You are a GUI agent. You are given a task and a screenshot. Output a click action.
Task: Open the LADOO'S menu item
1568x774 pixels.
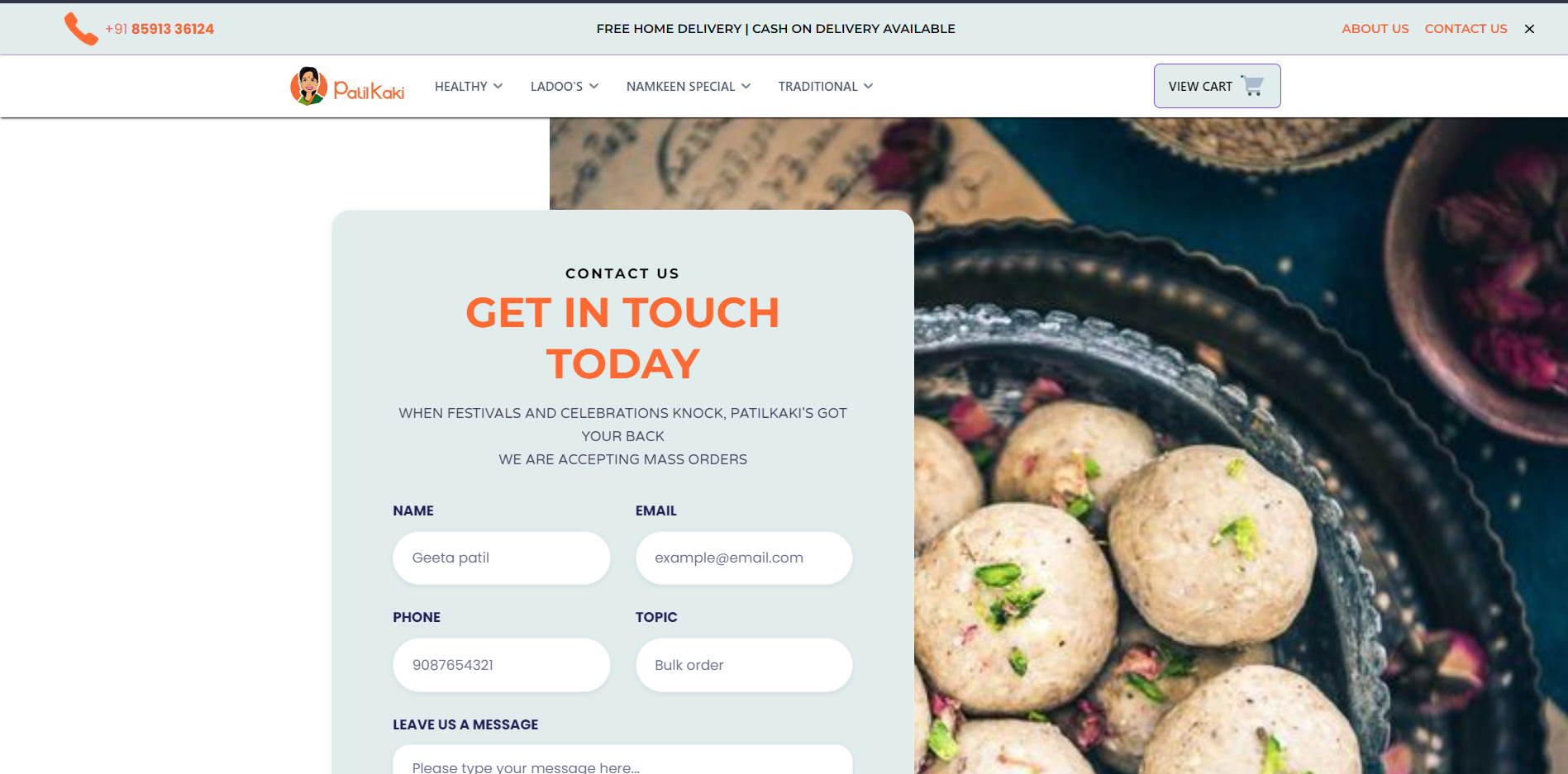point(556,87)
